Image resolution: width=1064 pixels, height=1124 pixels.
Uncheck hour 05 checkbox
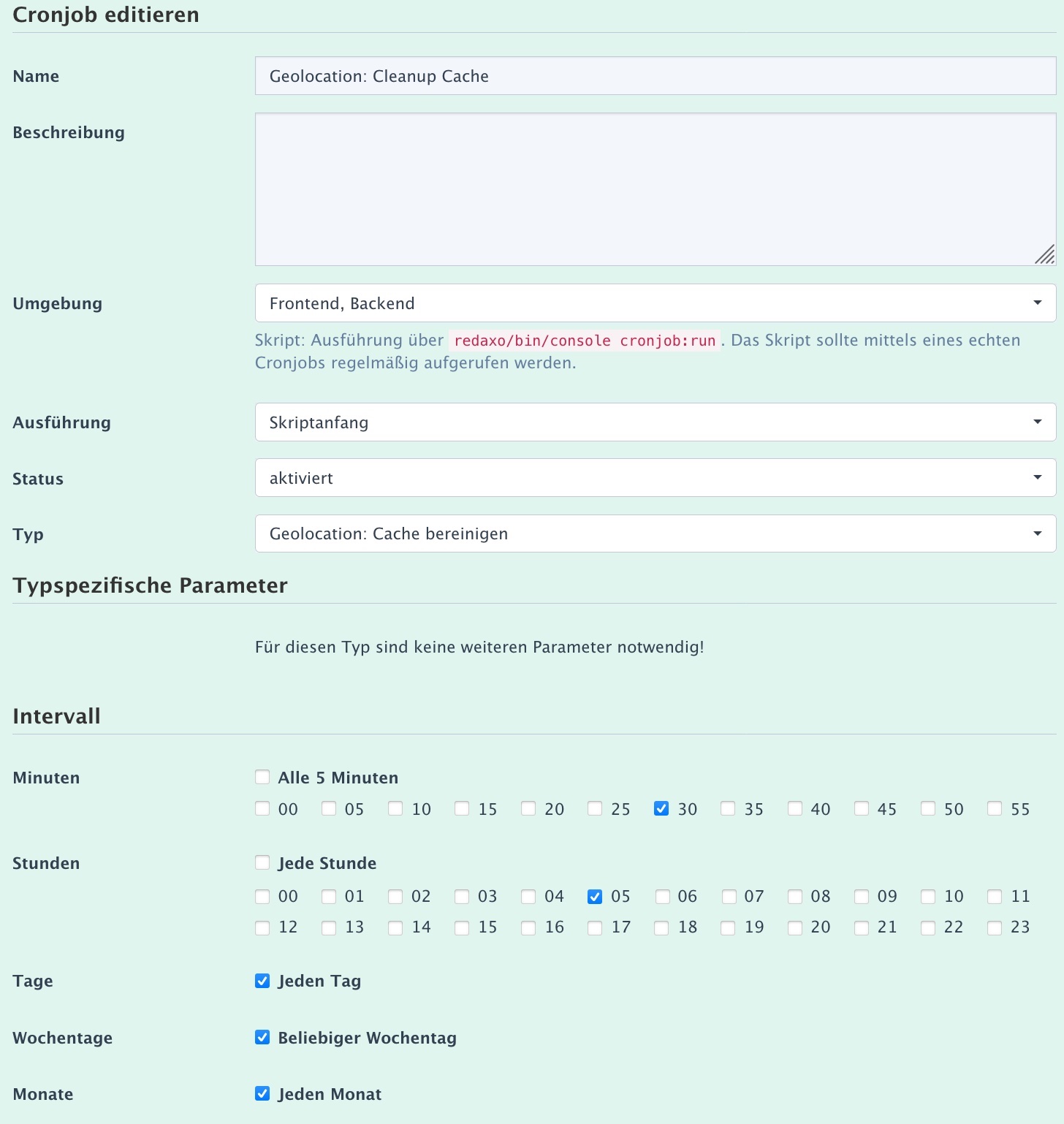(595, 896)
